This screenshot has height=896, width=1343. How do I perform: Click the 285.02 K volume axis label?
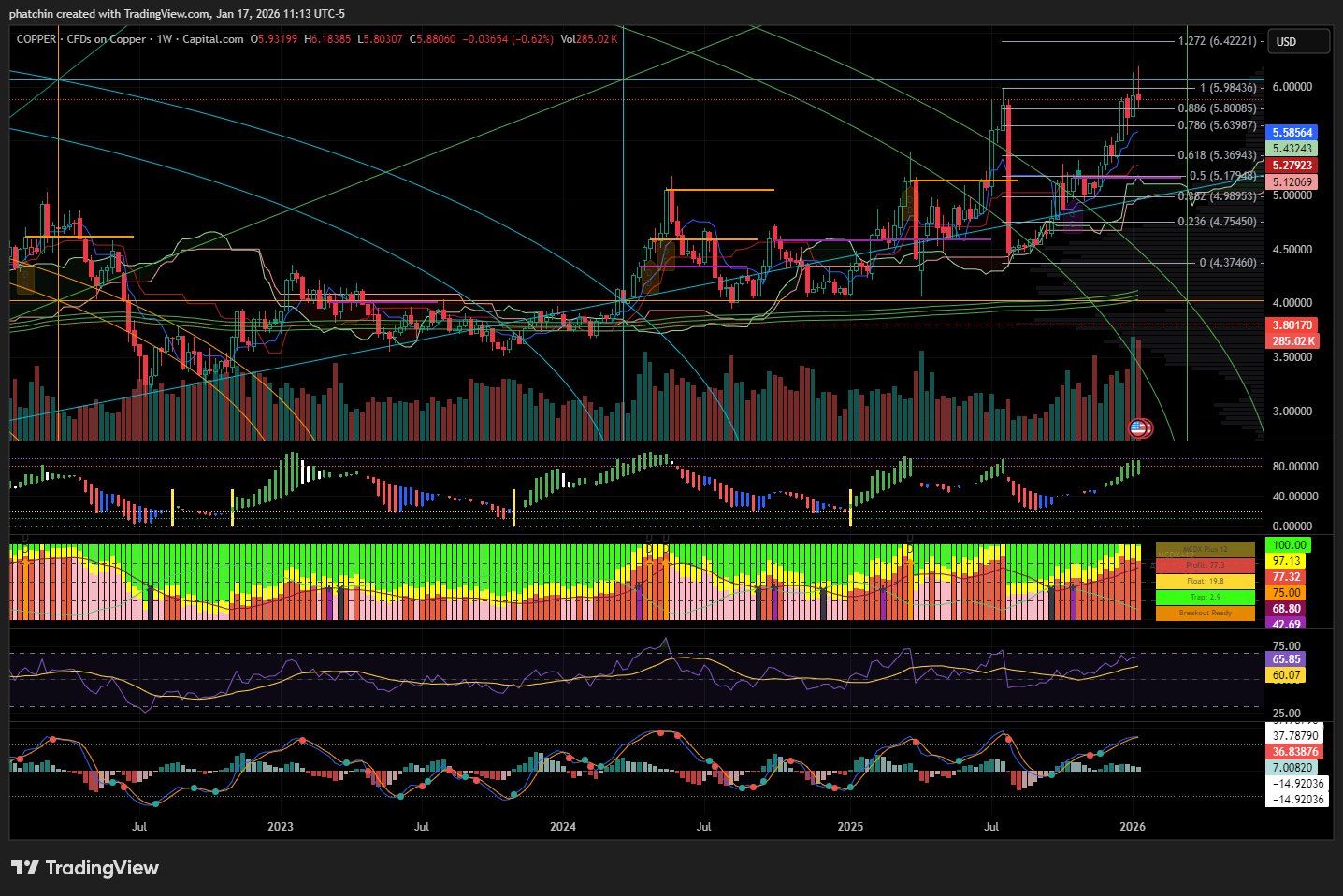[x=1292, y=341]
